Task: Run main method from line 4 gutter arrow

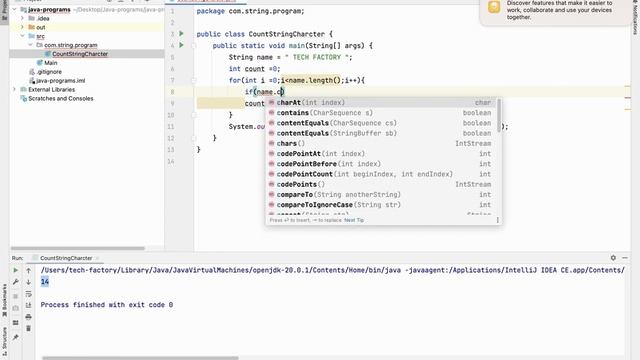Action: (182, 45)
